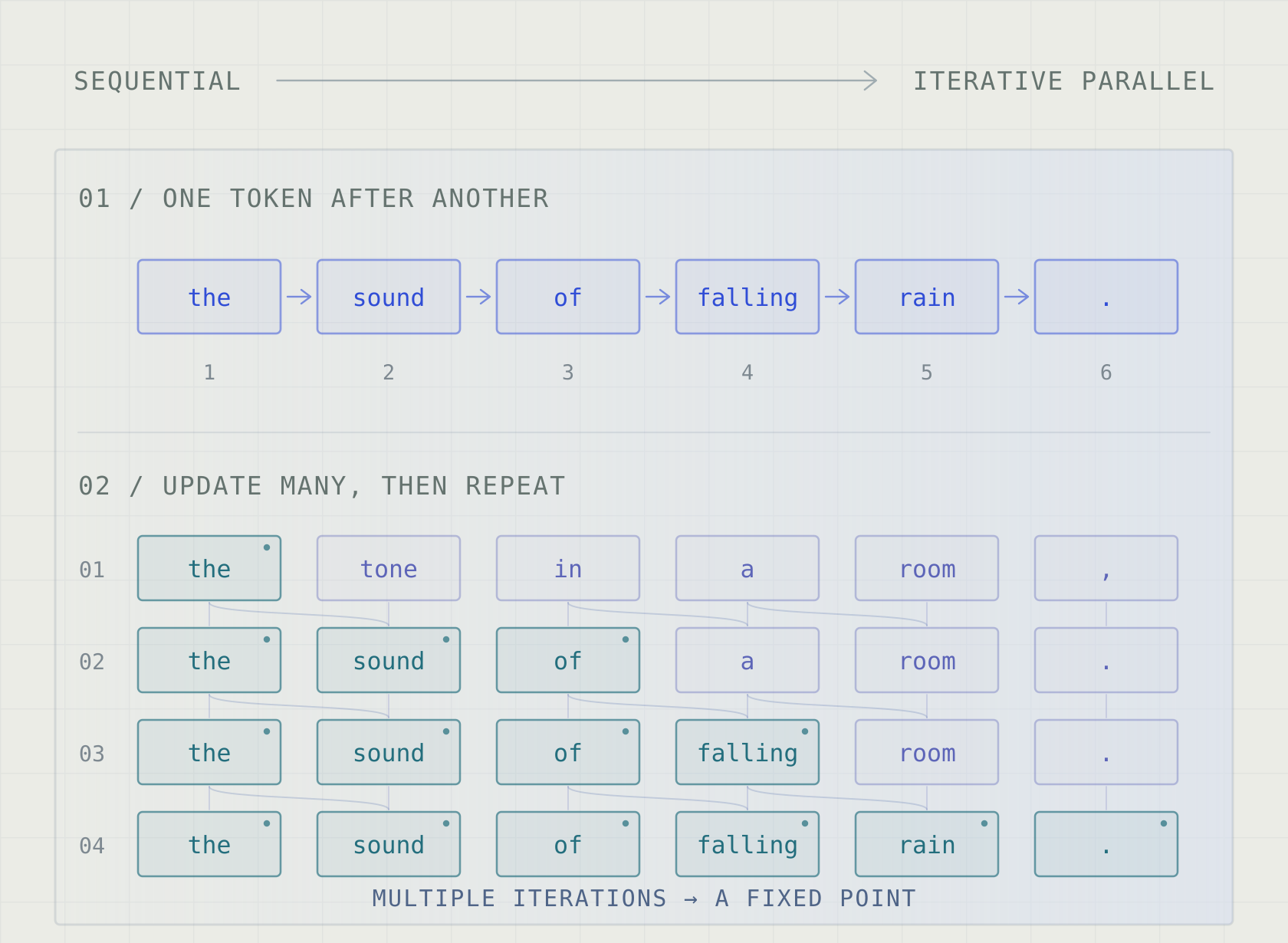Click the iteration row label 02
The image size is (1288, 943).
[x=92, y=662]
